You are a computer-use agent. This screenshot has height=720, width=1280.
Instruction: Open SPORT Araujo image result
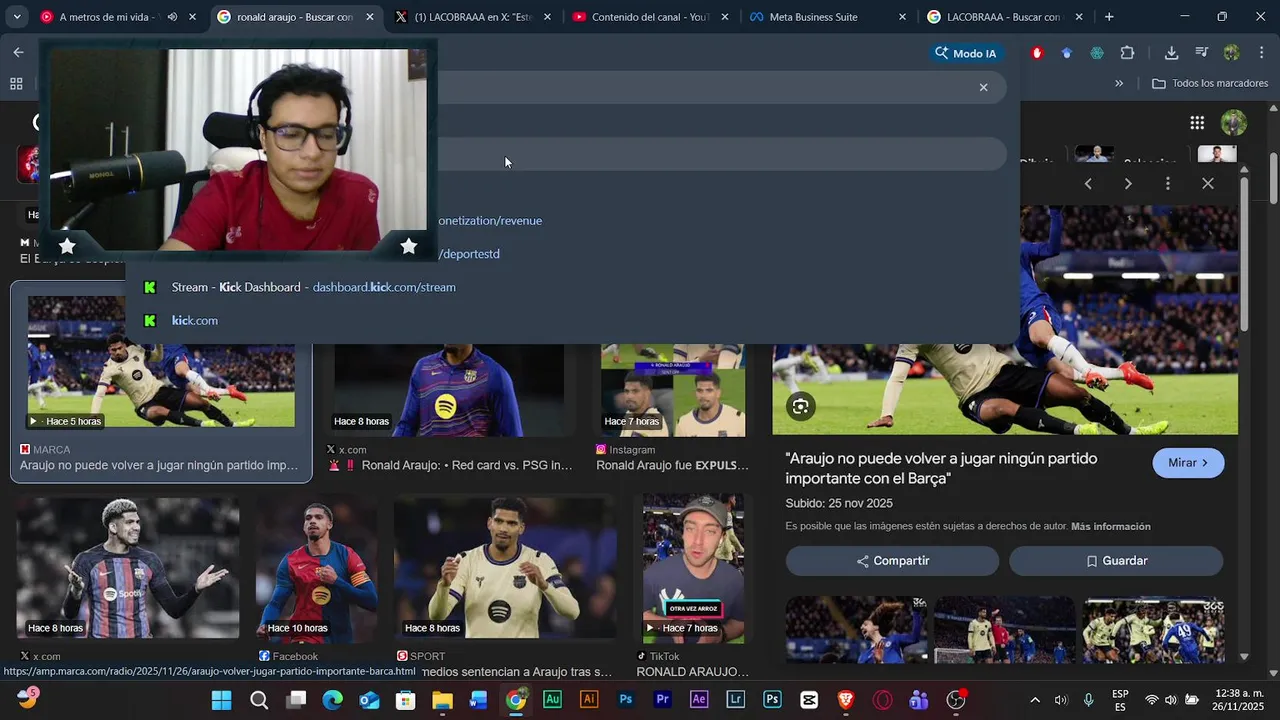(x=505, y=568)
